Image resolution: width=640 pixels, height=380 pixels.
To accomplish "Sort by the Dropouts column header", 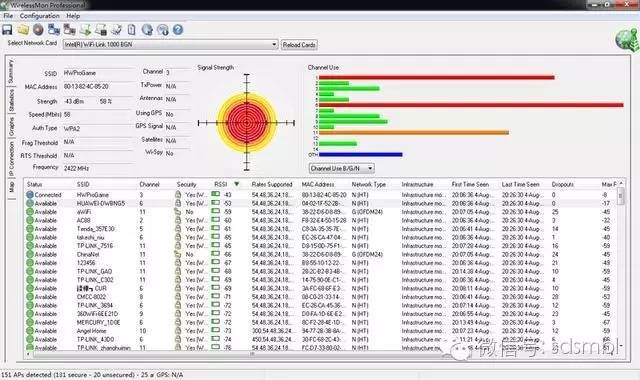I will pyautogui.click(x=563, y=184).
